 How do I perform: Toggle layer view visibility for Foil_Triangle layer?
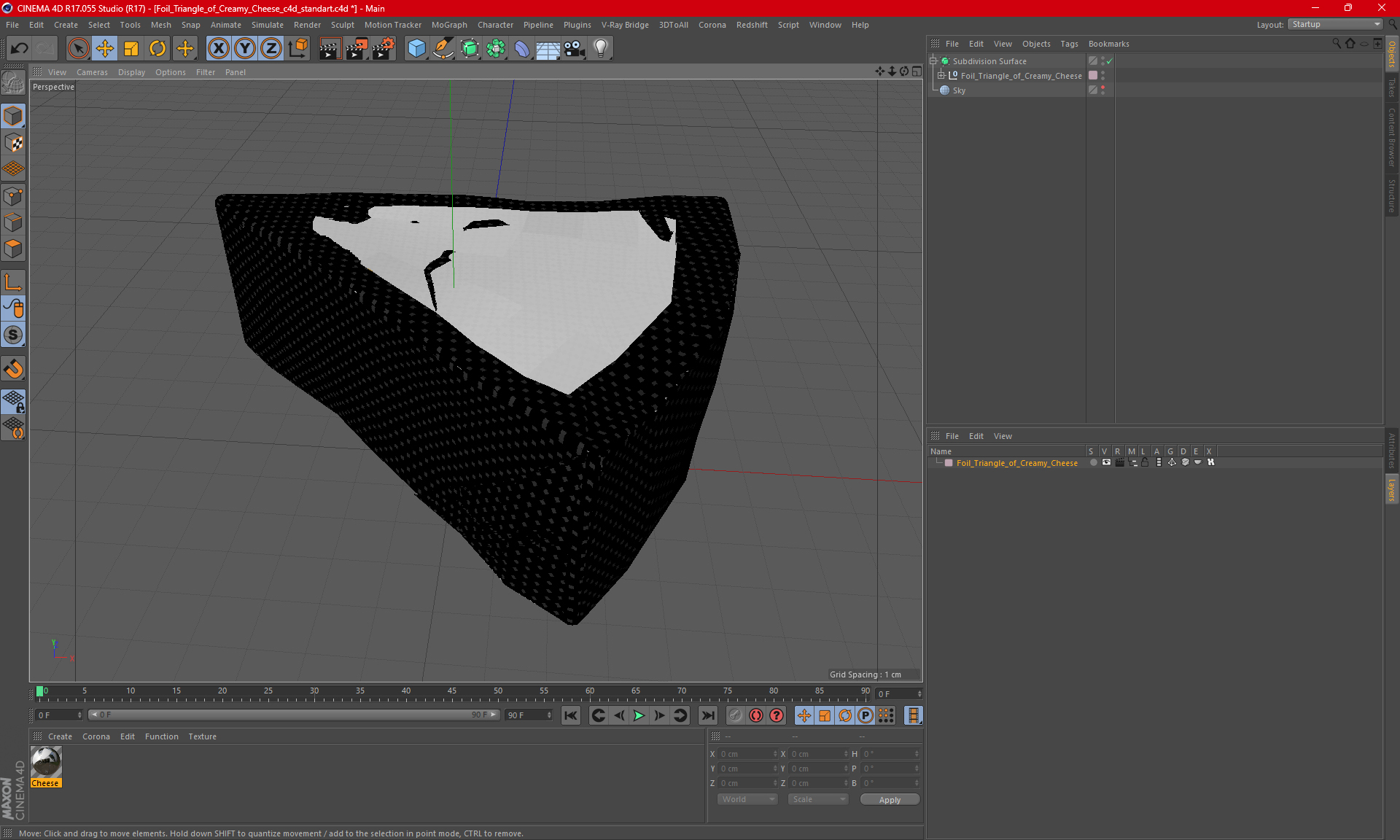point(1106,462)
